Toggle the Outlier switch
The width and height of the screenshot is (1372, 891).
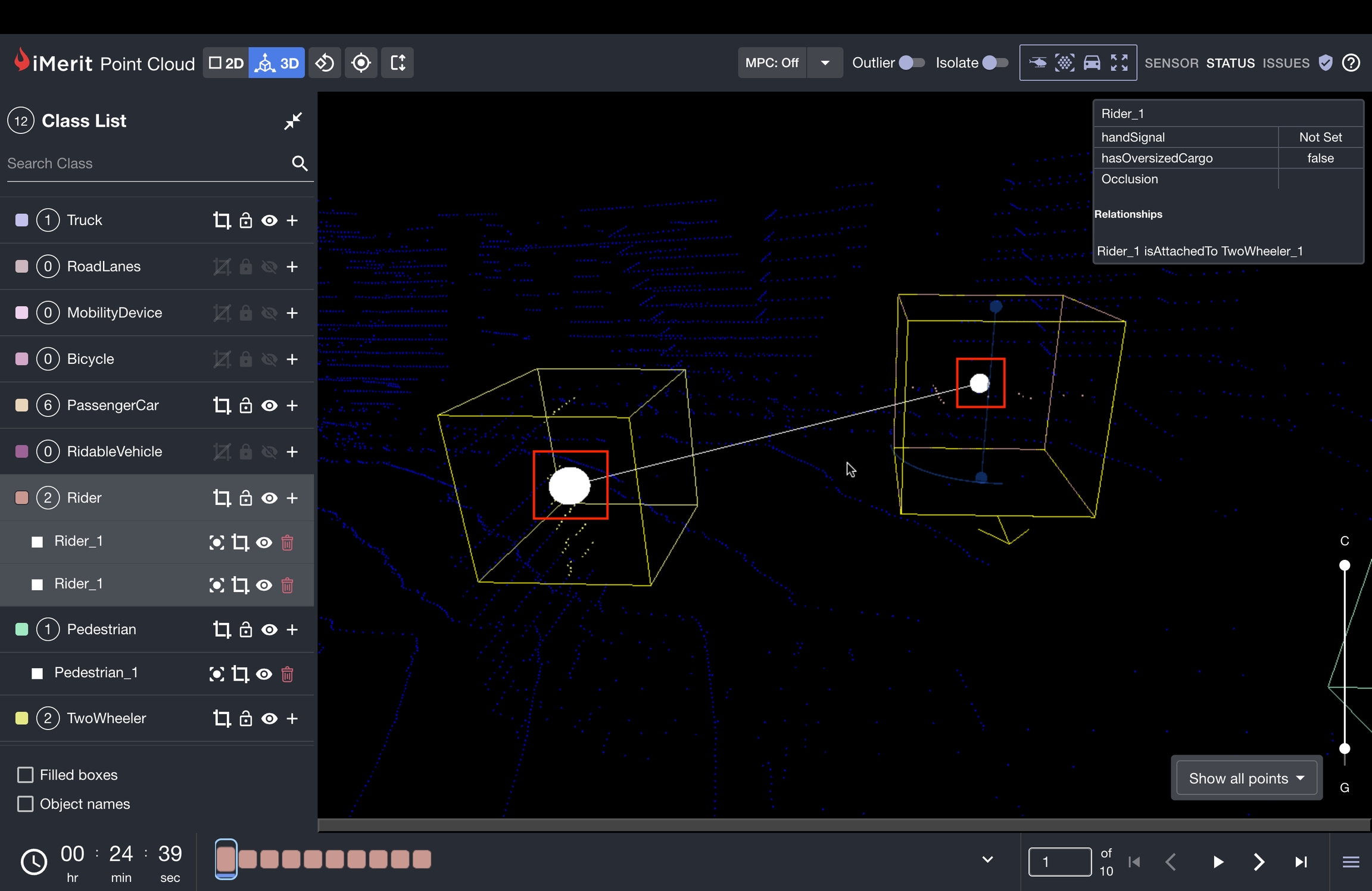click(x=911, y=63)
